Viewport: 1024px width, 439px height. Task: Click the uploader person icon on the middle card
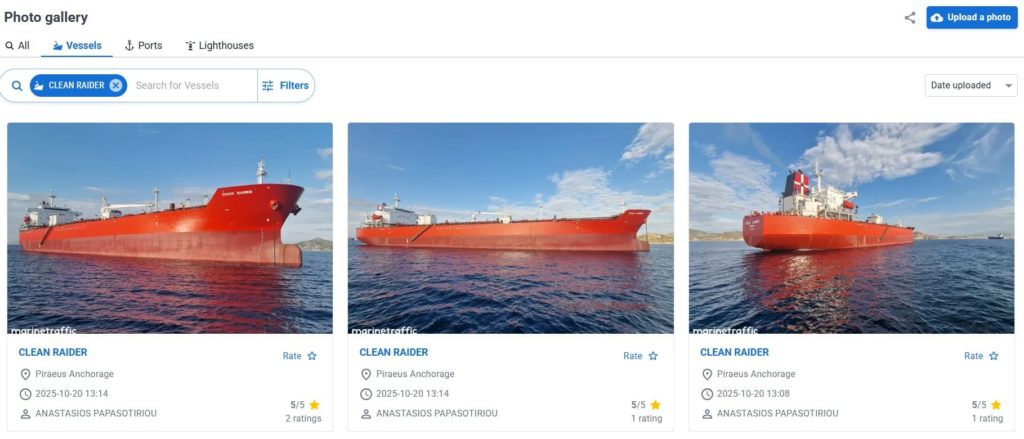[x=366, y=414]
